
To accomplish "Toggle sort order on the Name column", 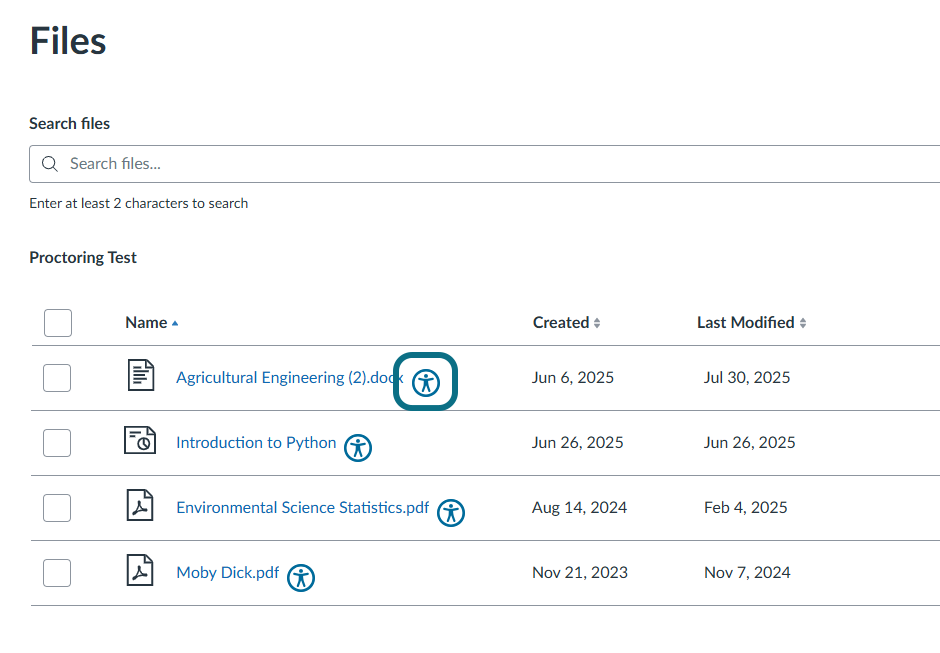I will 148,322.
